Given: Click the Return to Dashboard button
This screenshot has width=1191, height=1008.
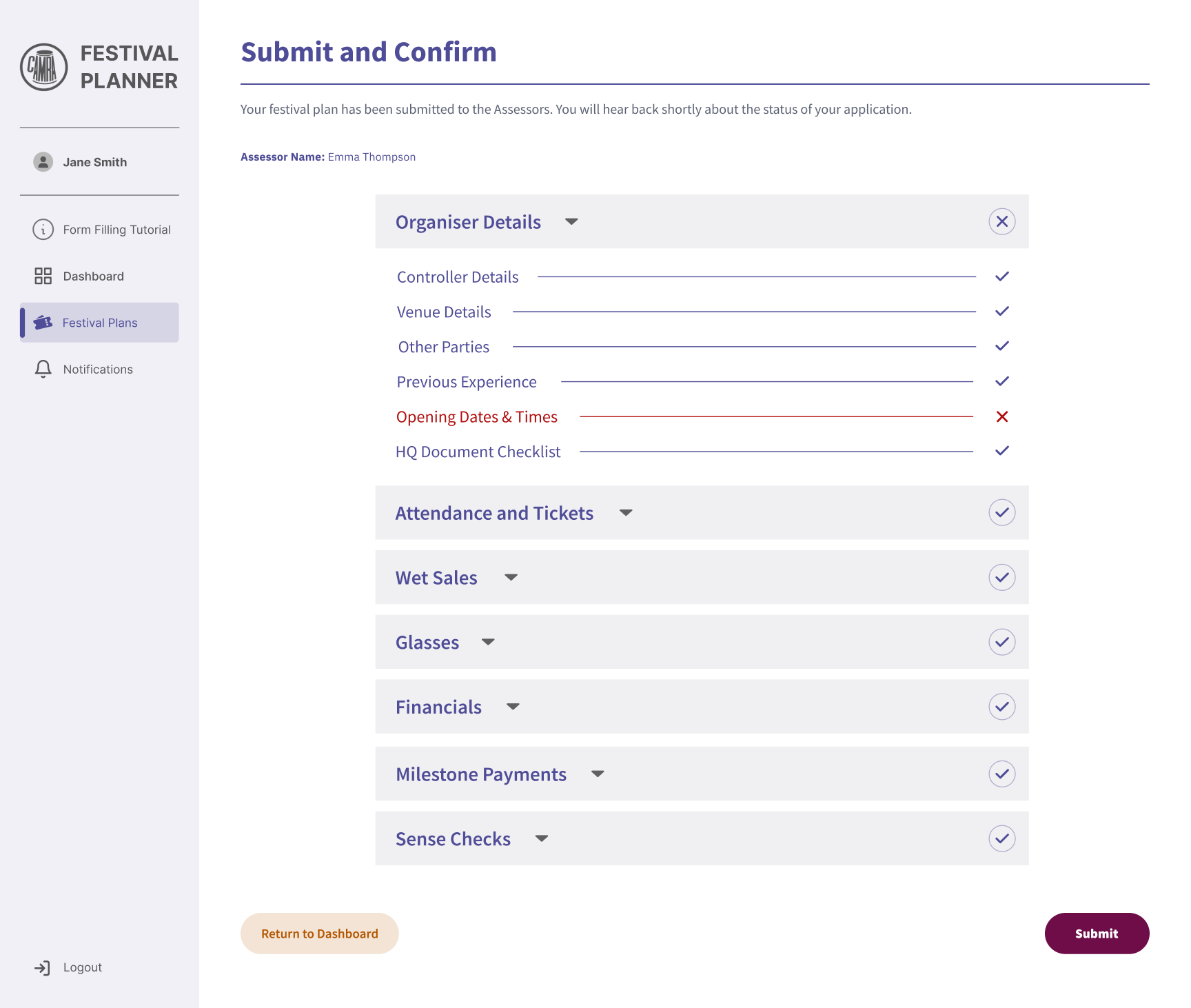Looking at the screenshot, I should [320, 934].
